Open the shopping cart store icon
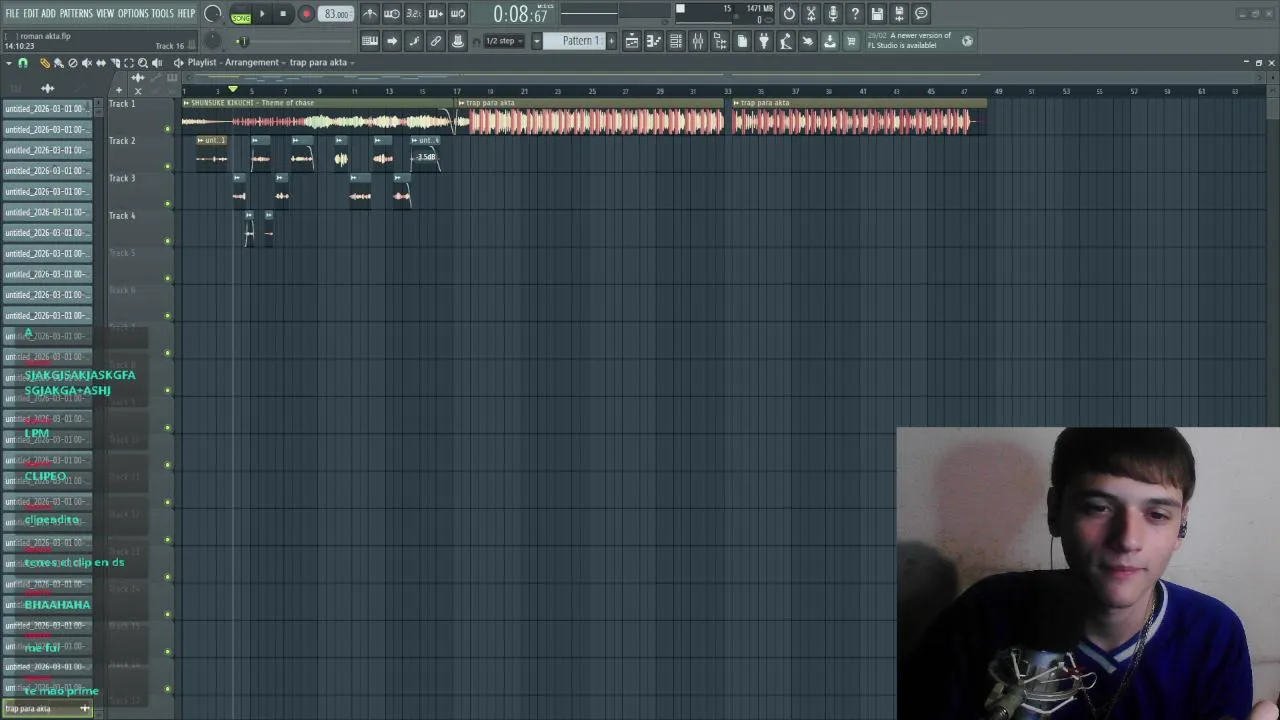Image resolution: width=1280 pixels, height=720 pixels. pyautogui.click(x=852, y=41)
